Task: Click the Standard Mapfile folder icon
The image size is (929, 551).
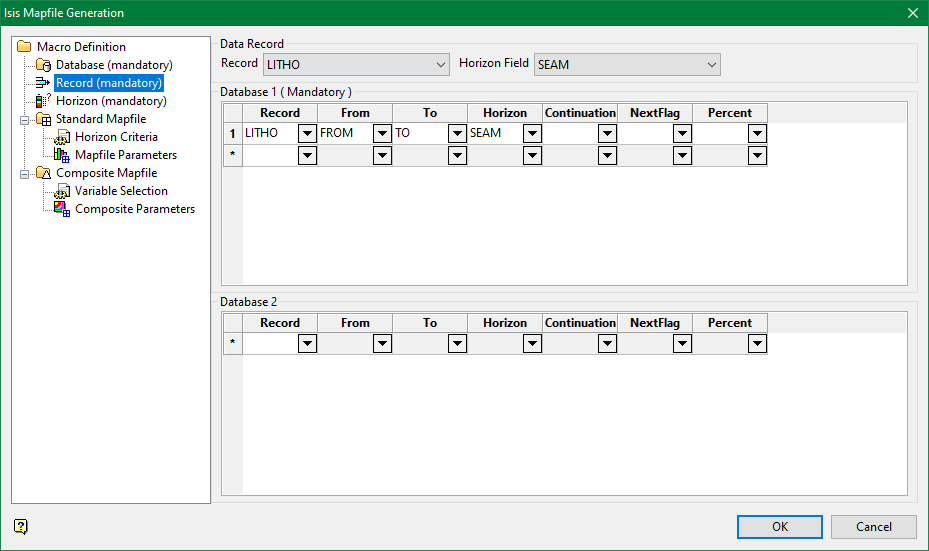Action: [43, 119]
